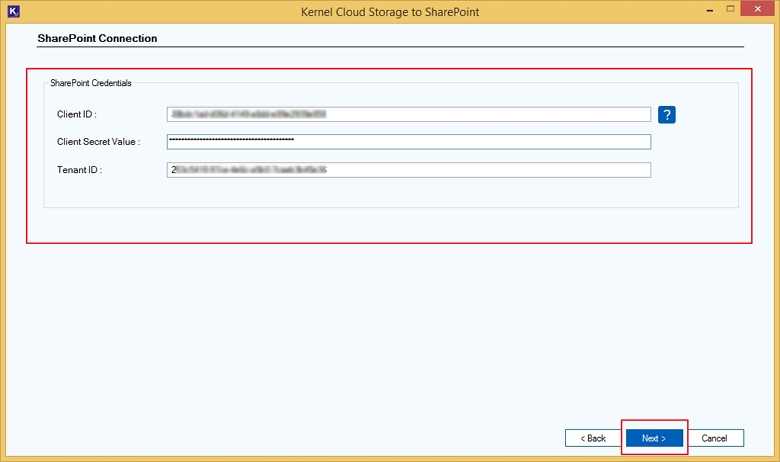
Task: Click the 'Client Secret Value :' label
Action: pos(98,142)
